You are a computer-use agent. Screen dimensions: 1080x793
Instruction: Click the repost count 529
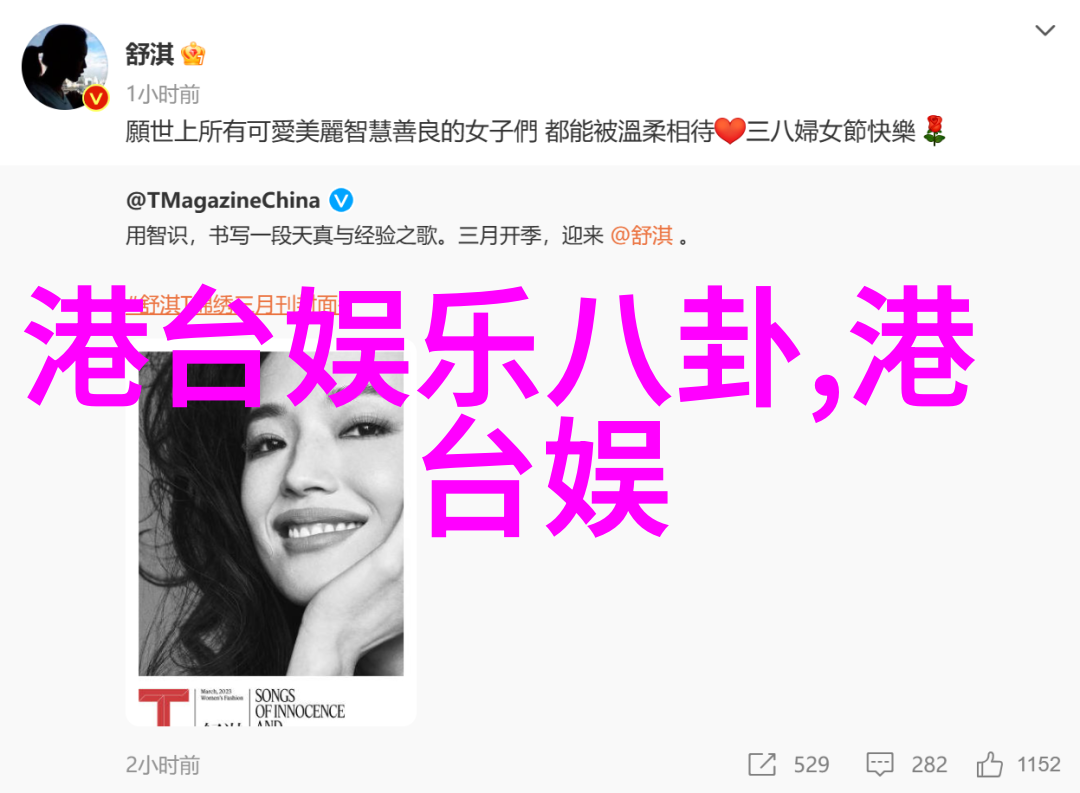[x=811, y=764]
